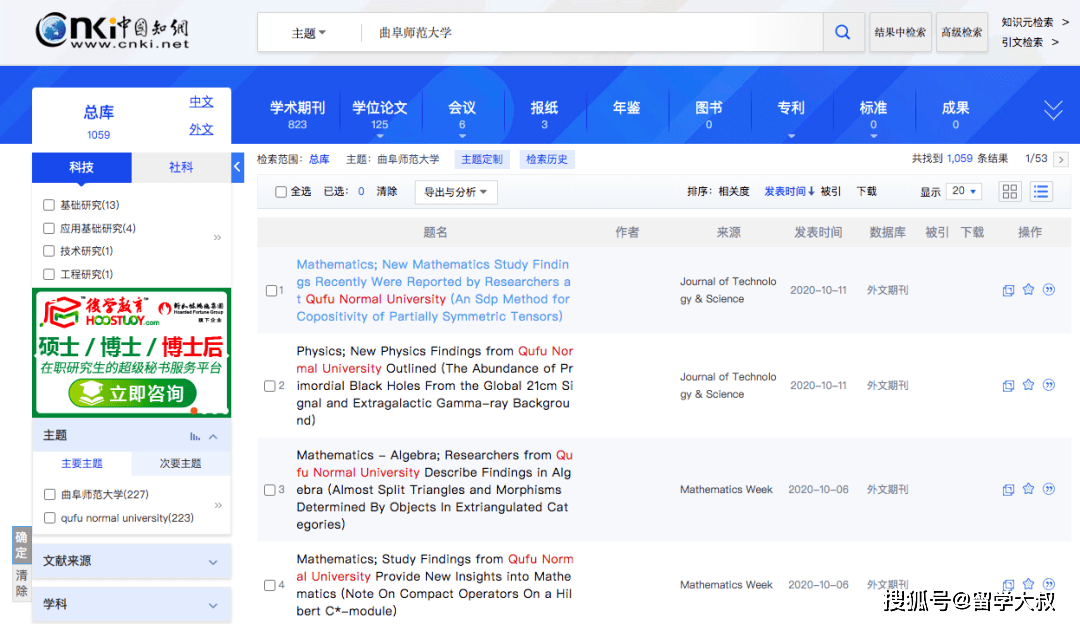The height and width of the screenshot is (624, 1080).
Task: Collapse the left sidebar panel arrow
Action: 237,167
